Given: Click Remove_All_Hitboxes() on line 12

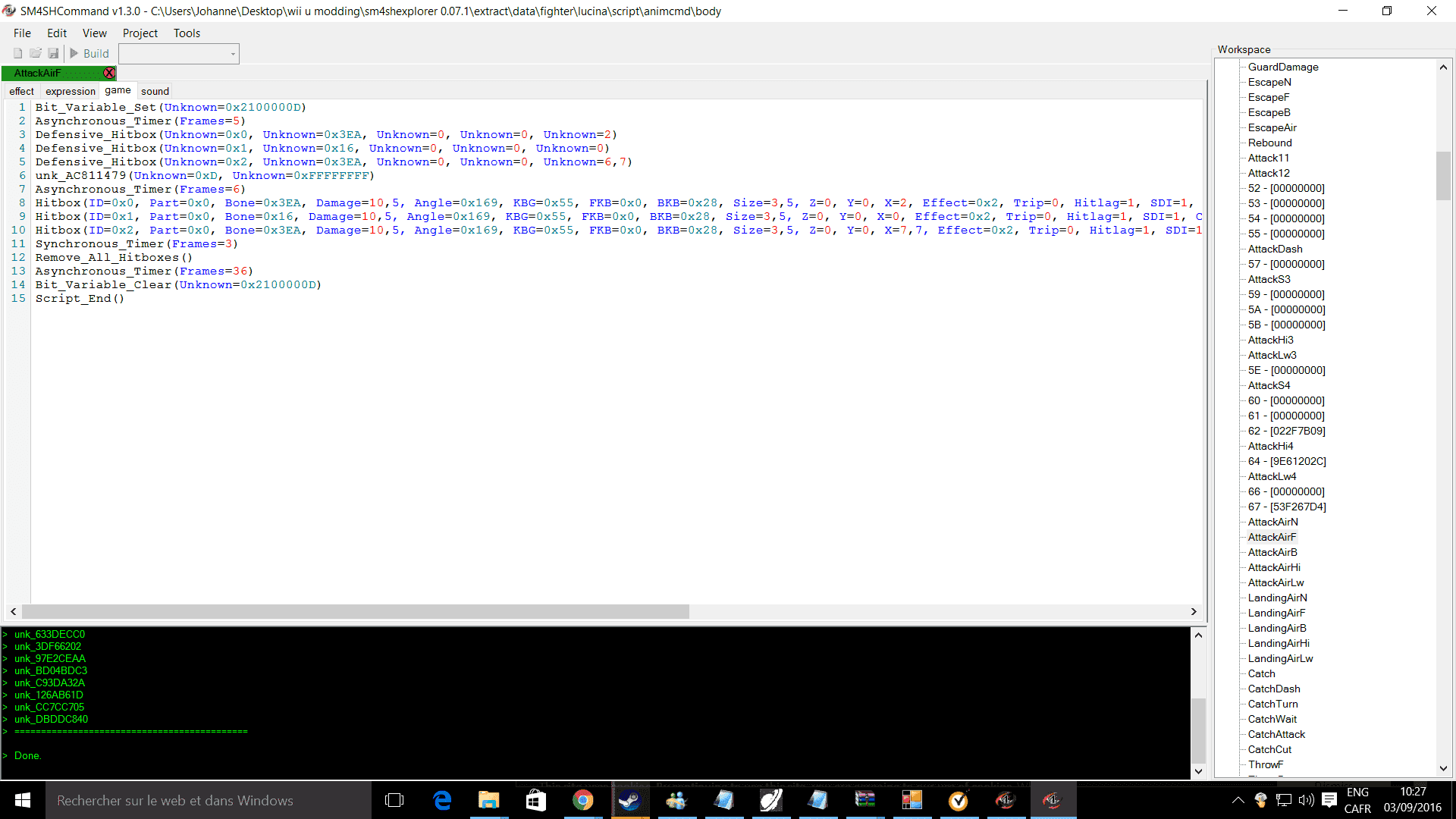Looking at the screenshot, I should pyautogui.click(x=114, y=257).
